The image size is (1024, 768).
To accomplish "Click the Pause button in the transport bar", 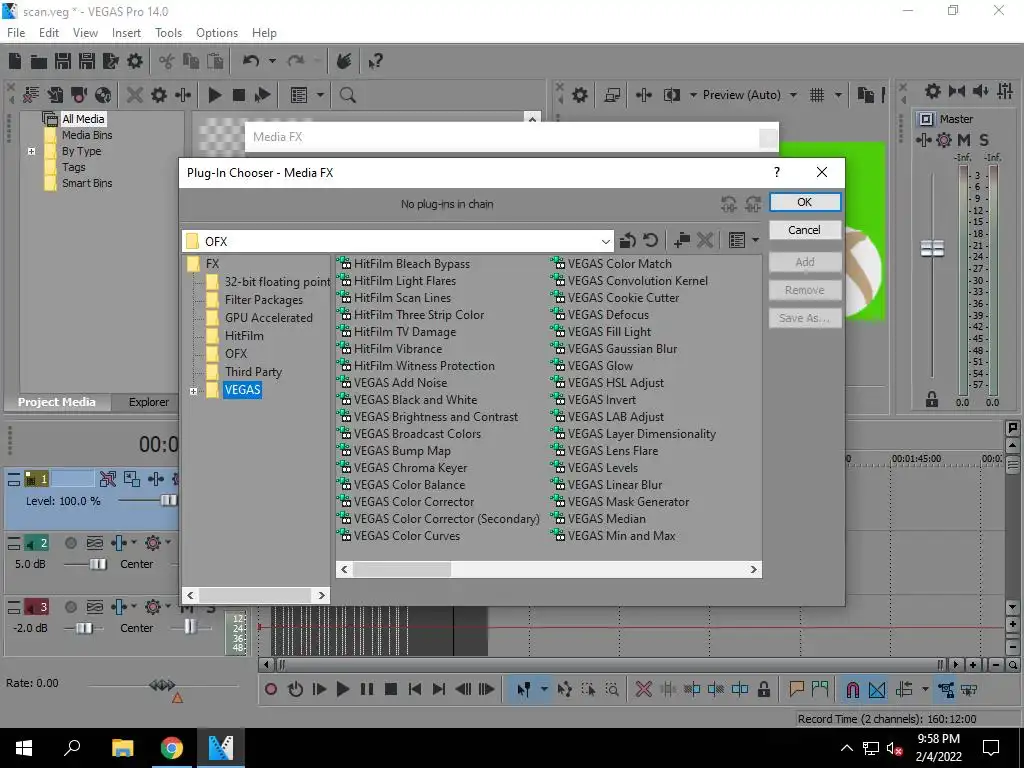I will [x=367, y=689].
